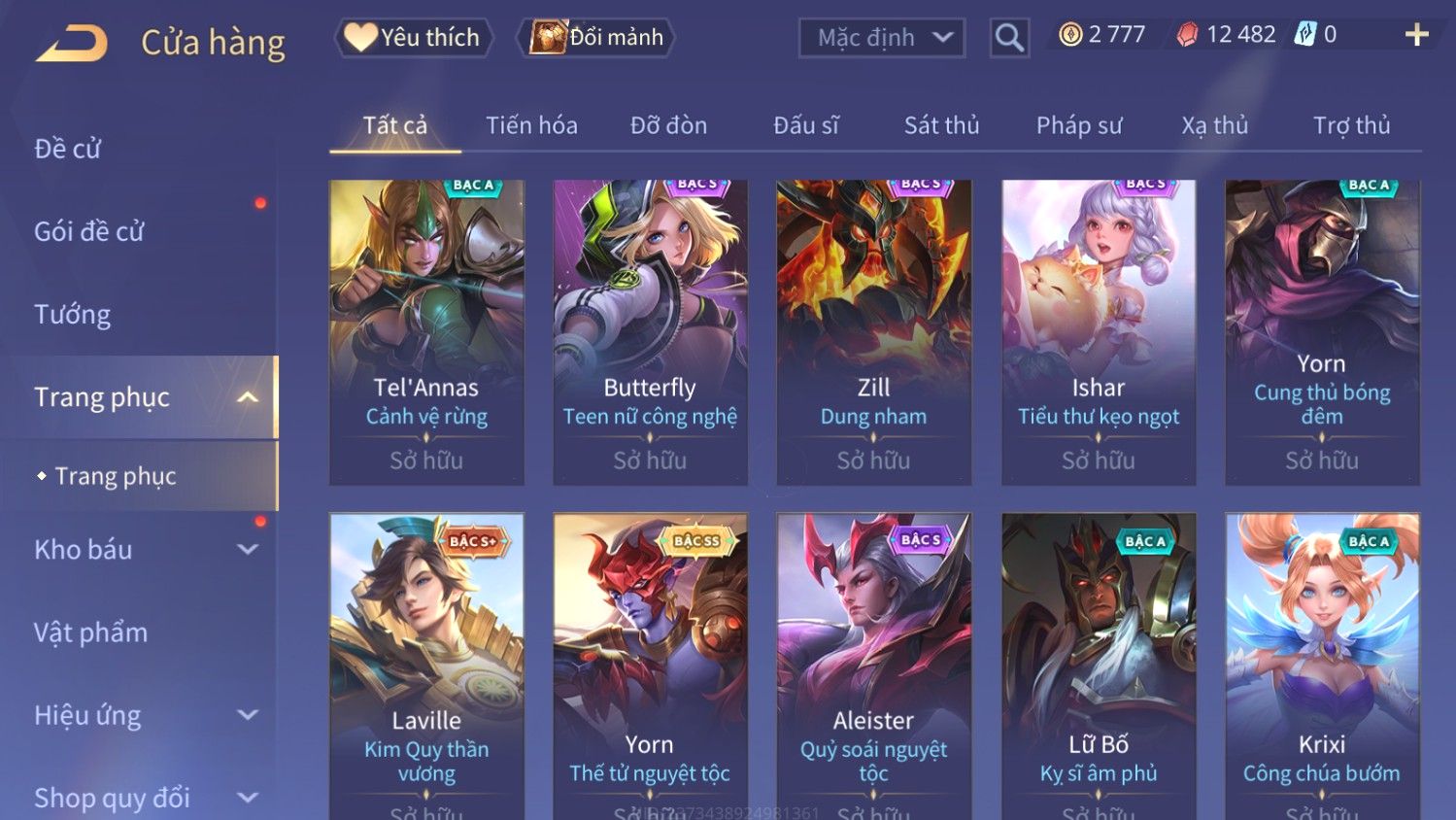Tap the red gem currency icon
This screenshot has width=1456, height=820.
coord(1187,35)
